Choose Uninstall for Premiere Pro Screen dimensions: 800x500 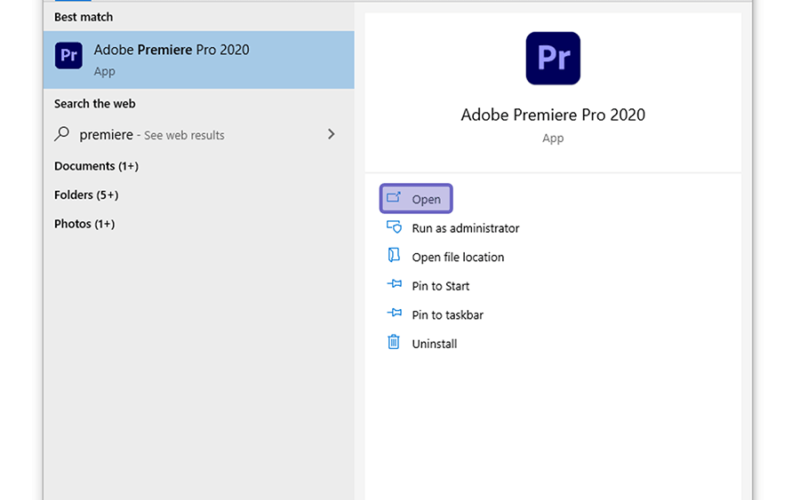click(x=434, y=344)
